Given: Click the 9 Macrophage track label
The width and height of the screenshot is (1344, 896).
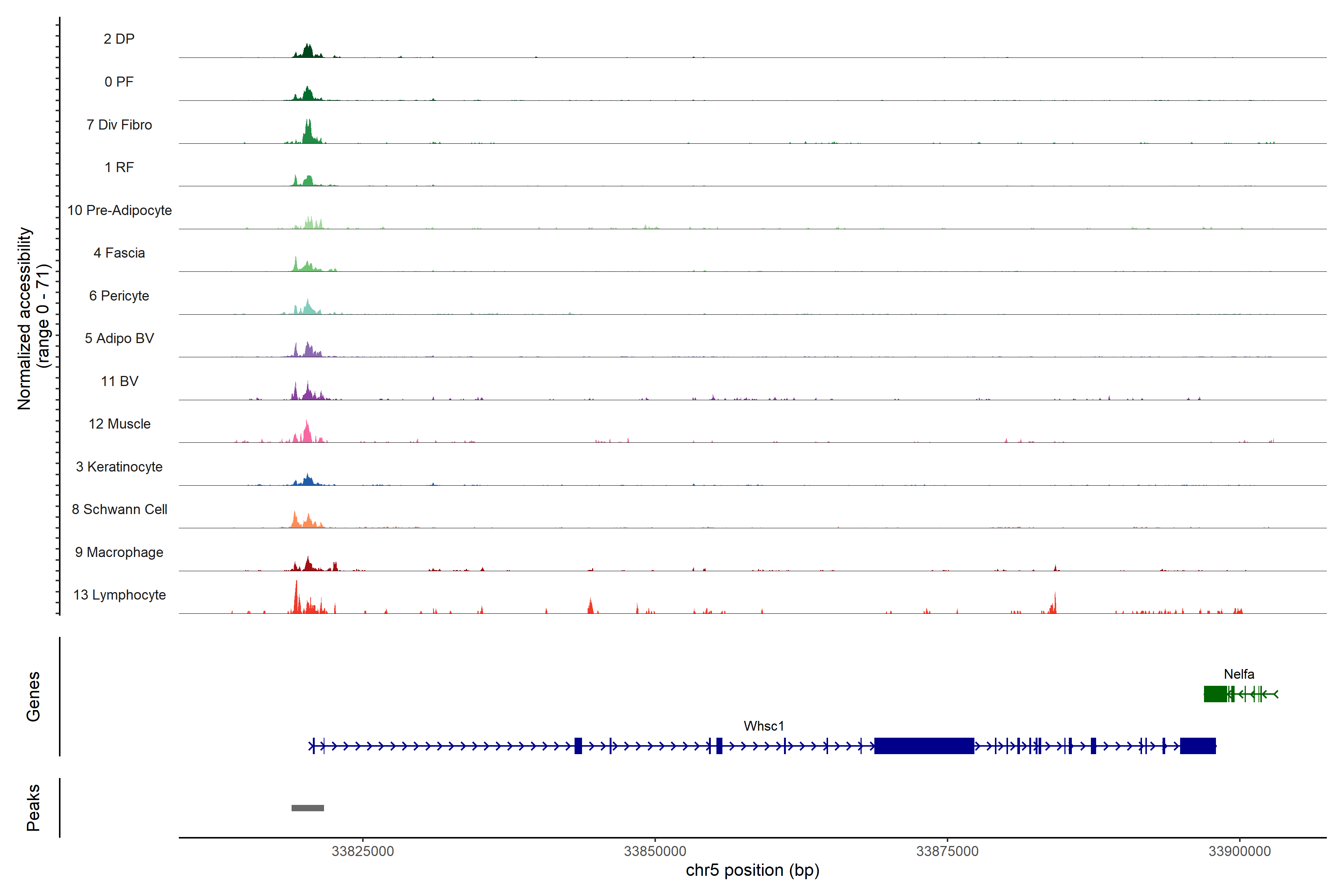Looking at the screenshot, I should click(x=119, y=552).
